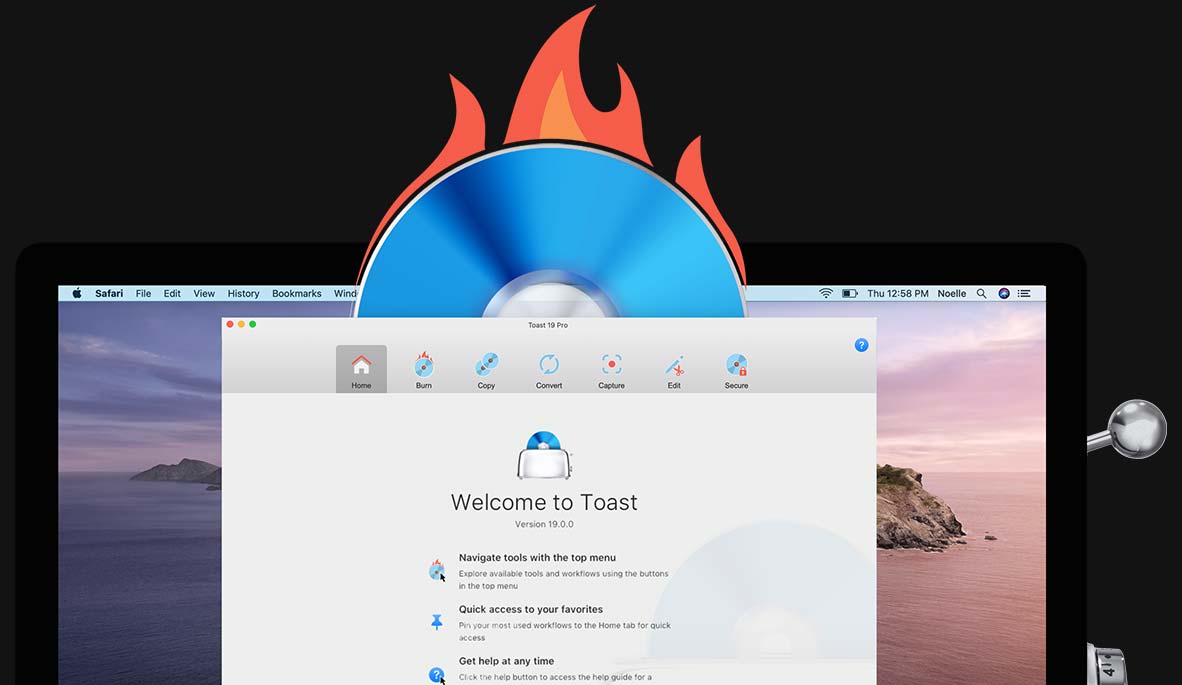This screenshot has height=685, width=1182.
Task: Click the Thu 12:58 PM clock
Action: (898, 293)
